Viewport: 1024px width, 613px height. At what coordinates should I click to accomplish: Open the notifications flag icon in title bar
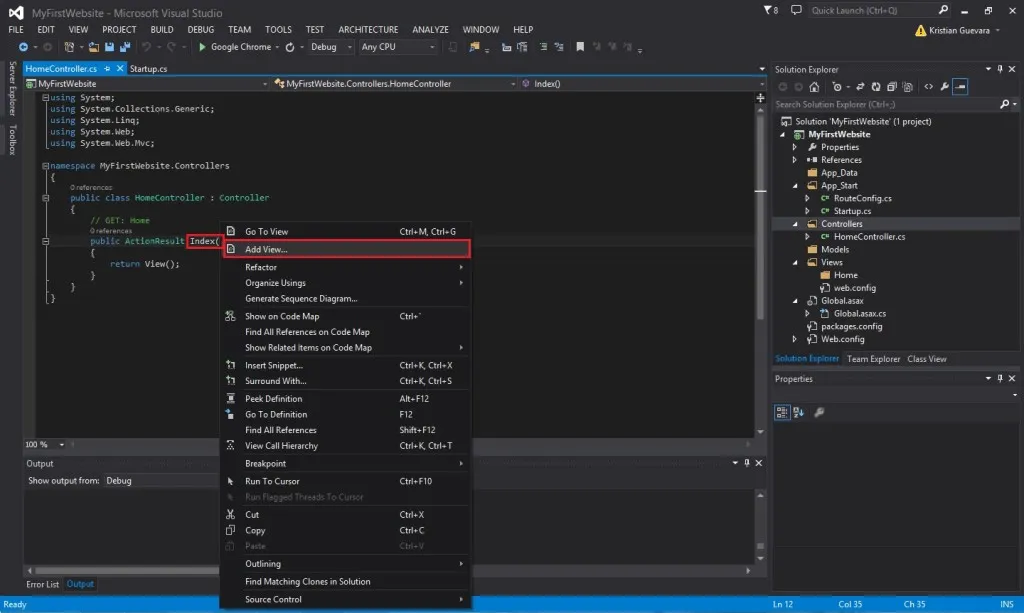771,10
